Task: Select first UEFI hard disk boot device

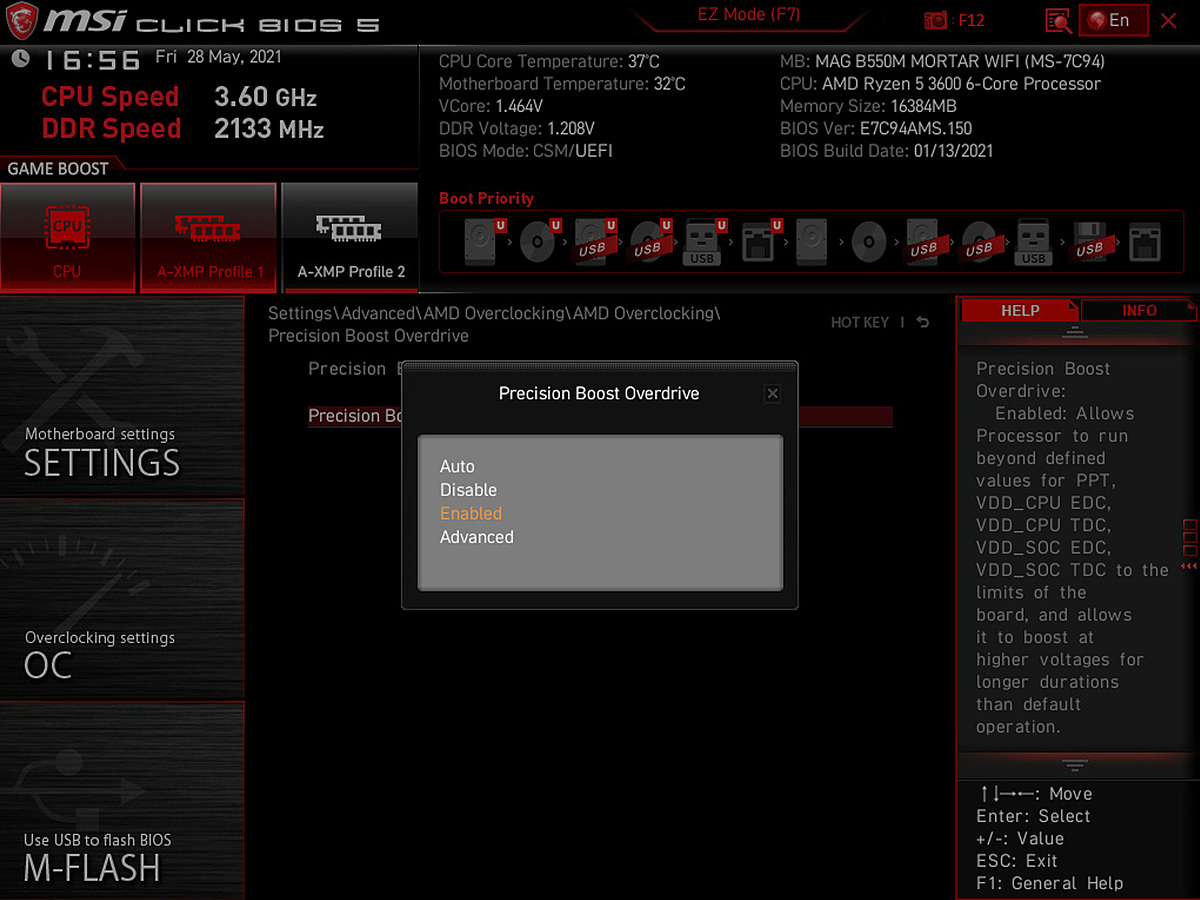Action: coord(484,242)
